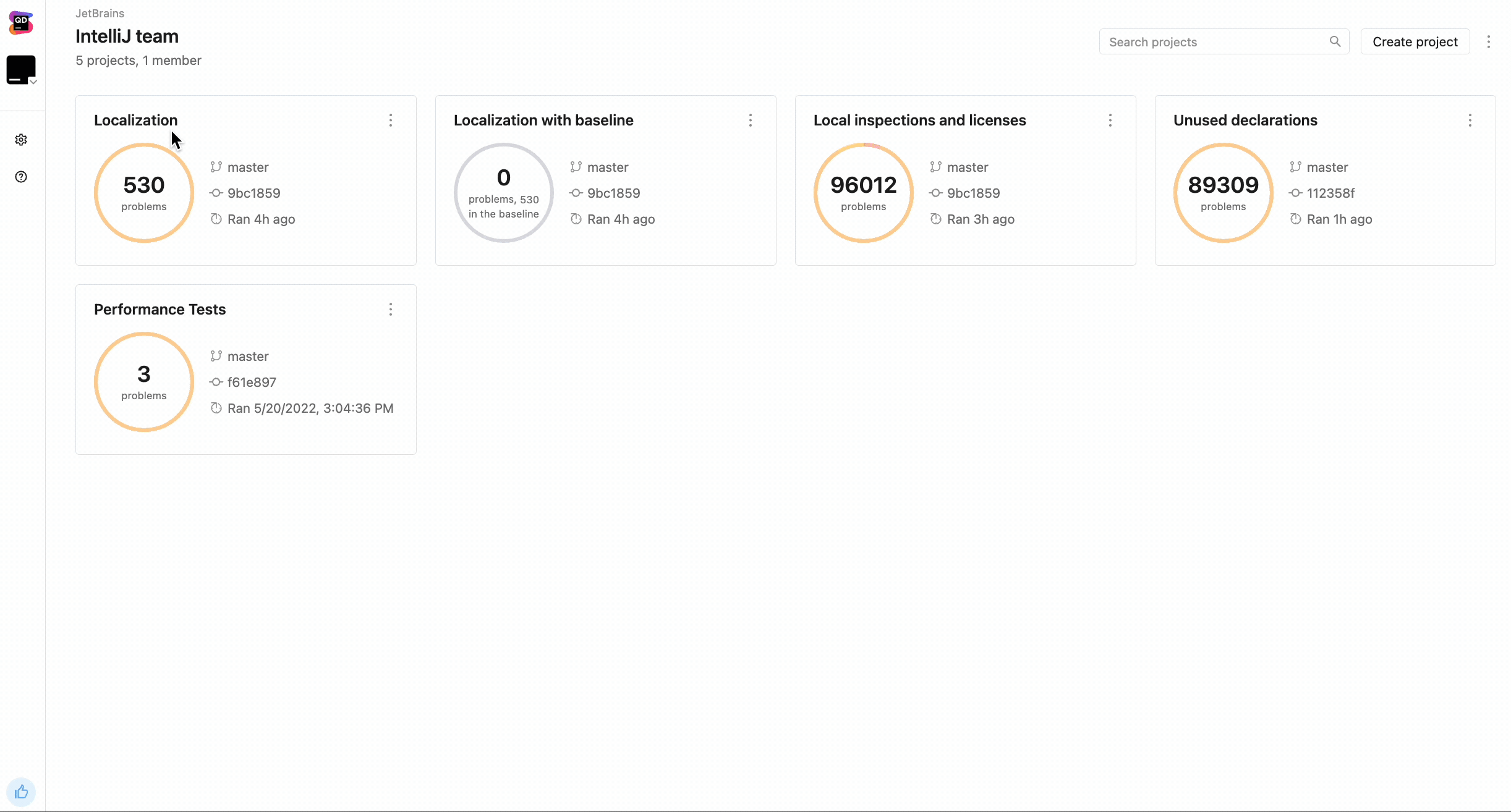Open Localization with baseline kebab menu
This screenshot has height=812, width=1511.
coord(751,120)
